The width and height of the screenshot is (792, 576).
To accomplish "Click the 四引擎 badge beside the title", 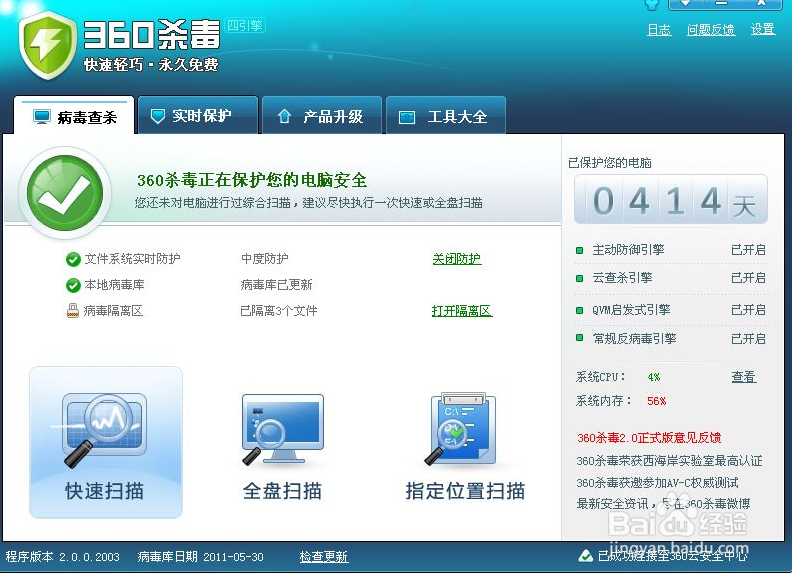I will pyautogui.click(x=245, y=25).
